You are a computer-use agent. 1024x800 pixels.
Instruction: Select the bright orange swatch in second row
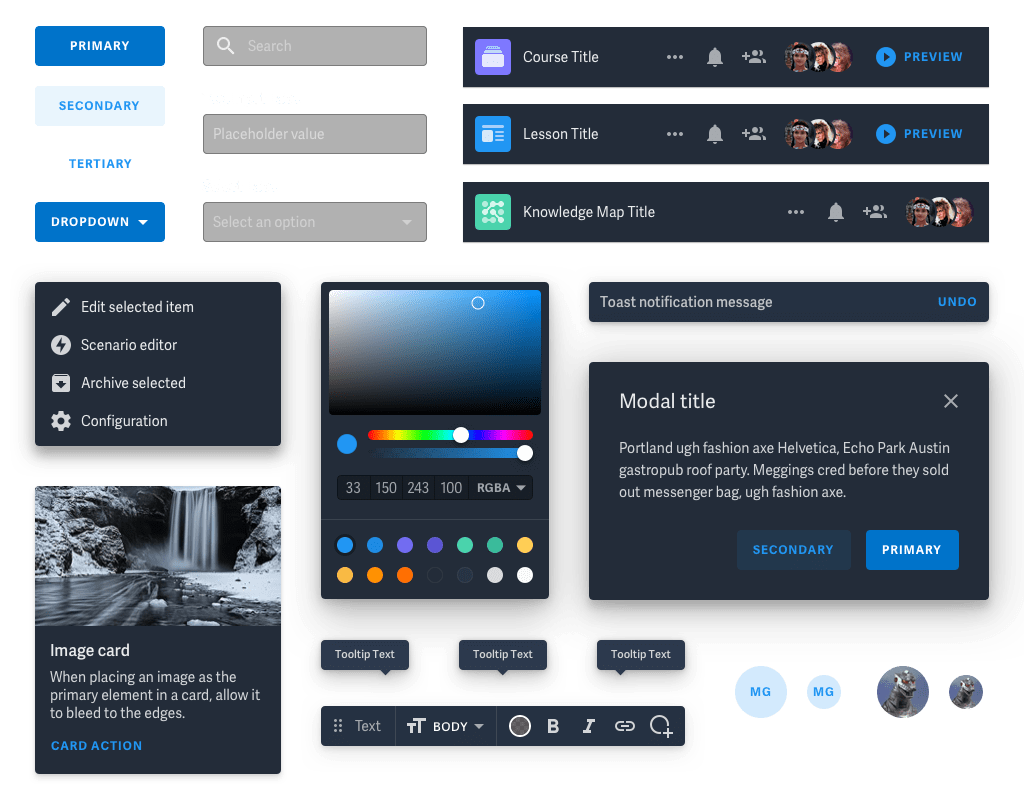tap(405, 575)
